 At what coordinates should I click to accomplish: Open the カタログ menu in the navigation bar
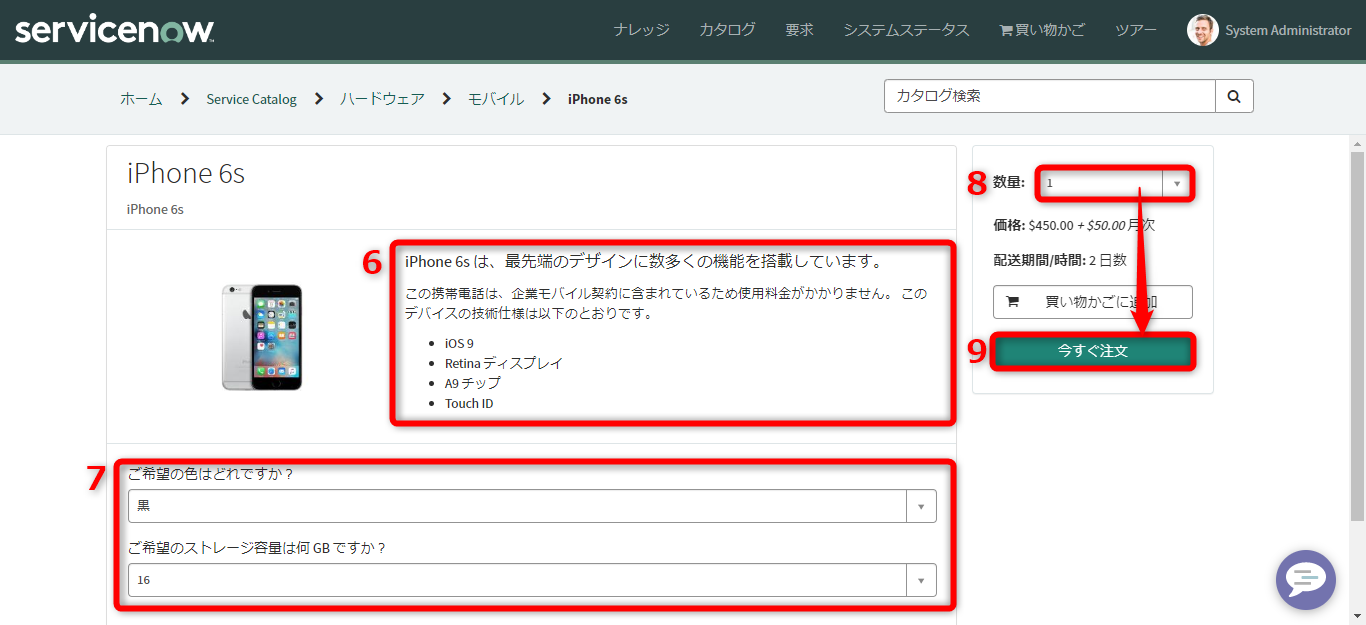[726, 30]
